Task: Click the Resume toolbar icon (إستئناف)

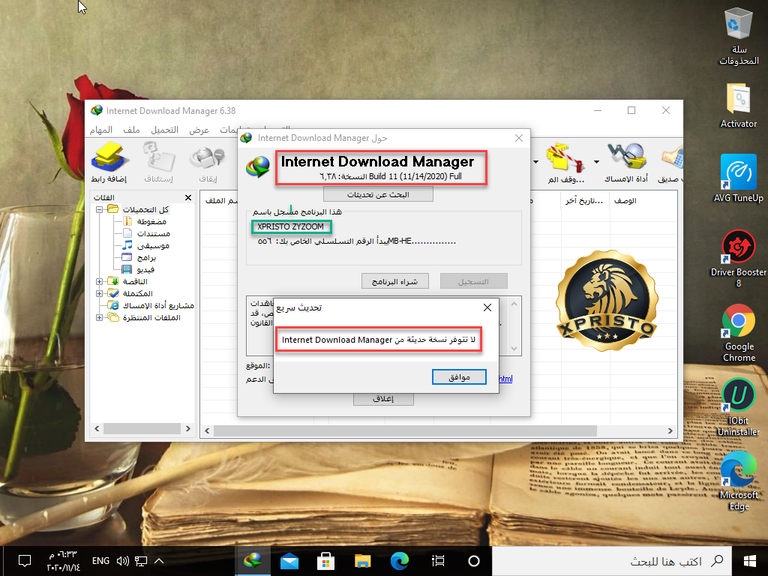Action: pos(159,163)
